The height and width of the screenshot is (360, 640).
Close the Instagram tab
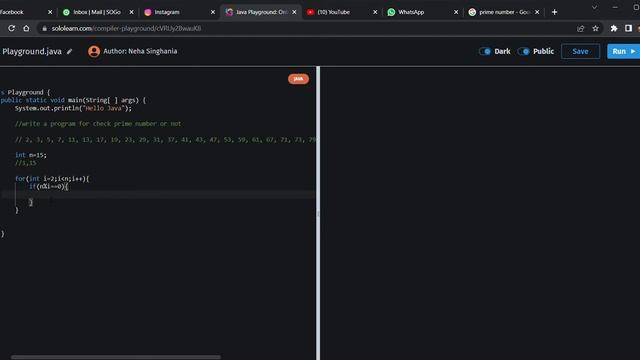coord(213,12)
